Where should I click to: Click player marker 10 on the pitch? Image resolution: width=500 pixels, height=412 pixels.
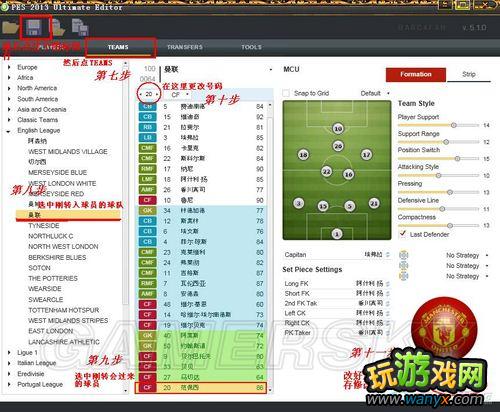(x=338, y=128)
